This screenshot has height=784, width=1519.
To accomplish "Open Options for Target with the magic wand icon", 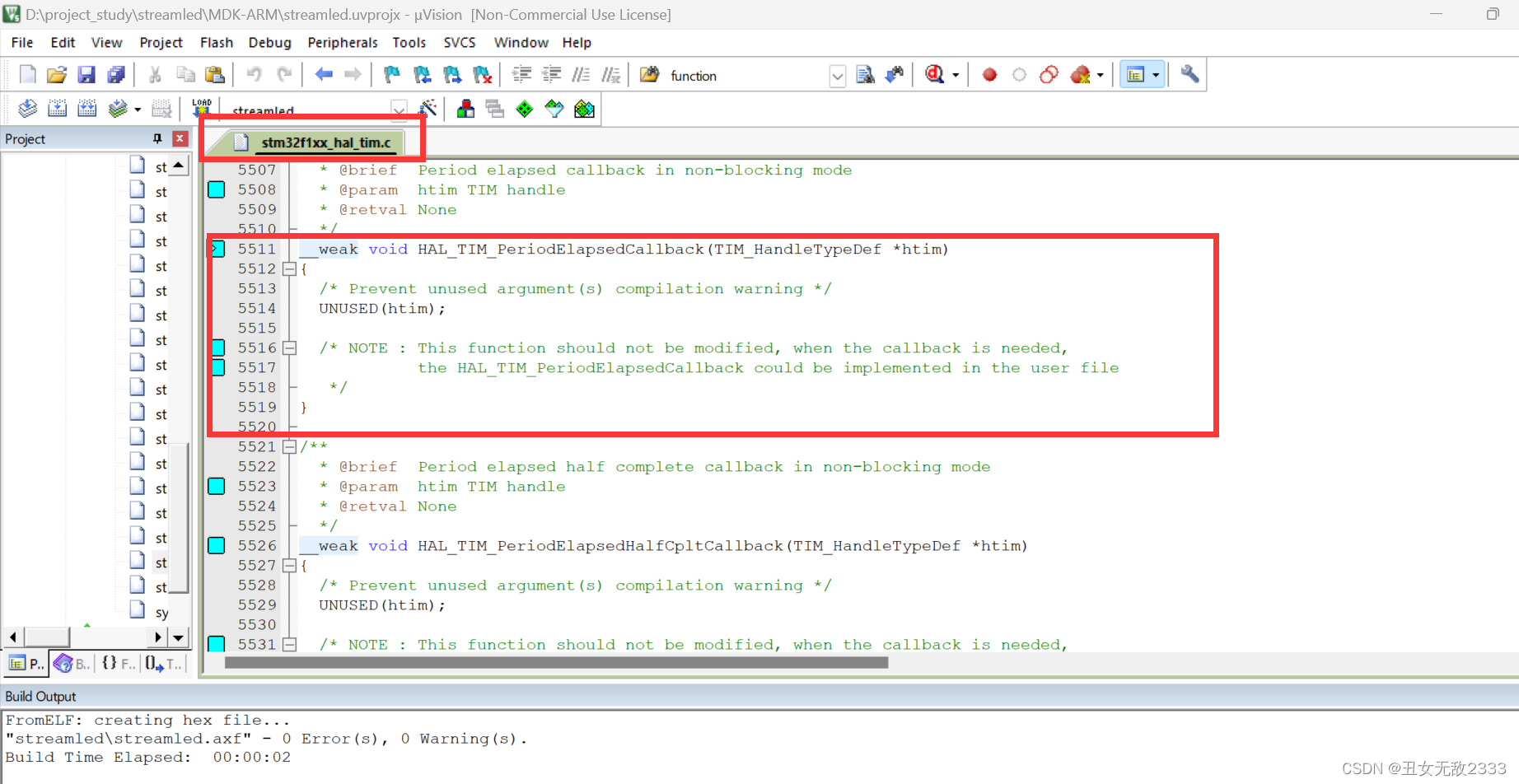I will coord(428,109).
